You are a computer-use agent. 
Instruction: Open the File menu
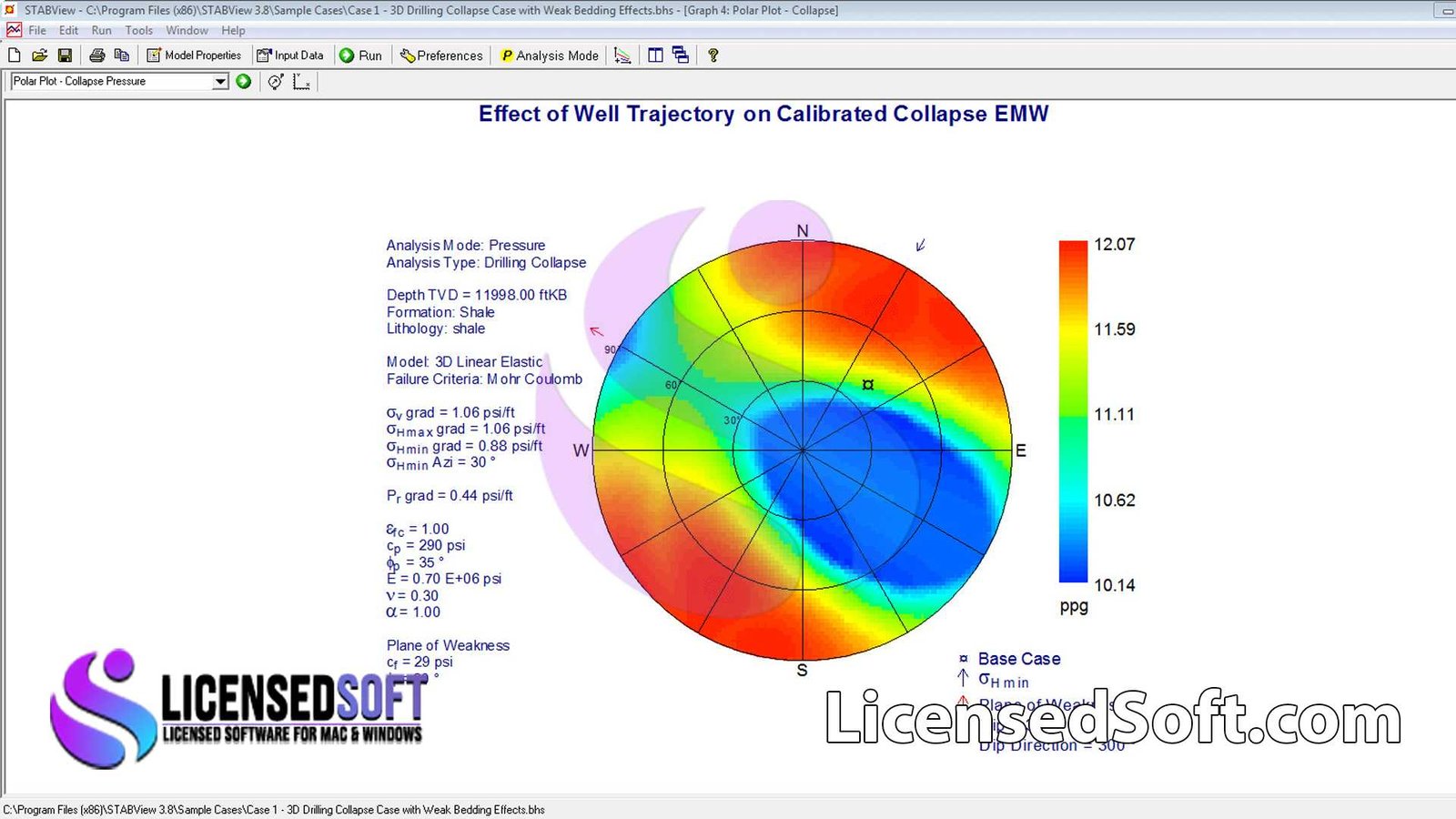[37, 30]
